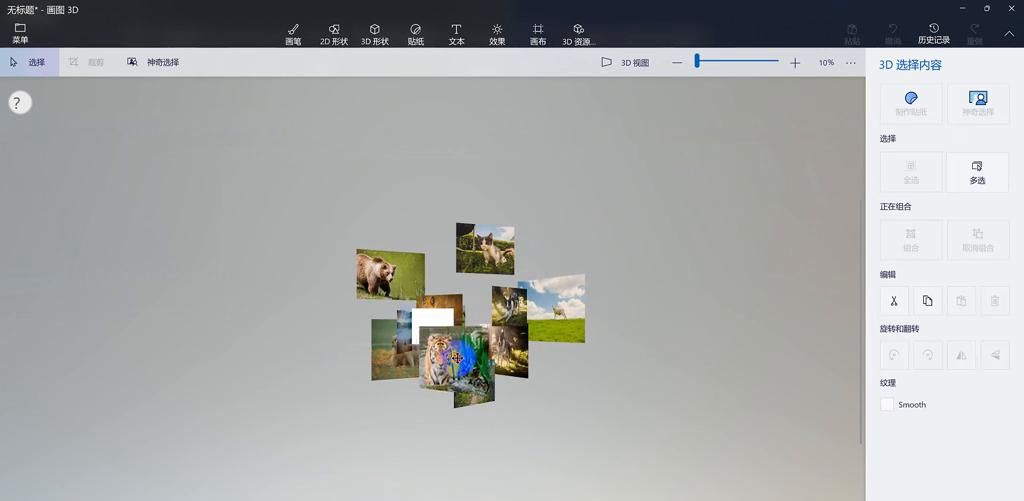
Task: Click the zoom slider handle
Action: coord(697,61)
